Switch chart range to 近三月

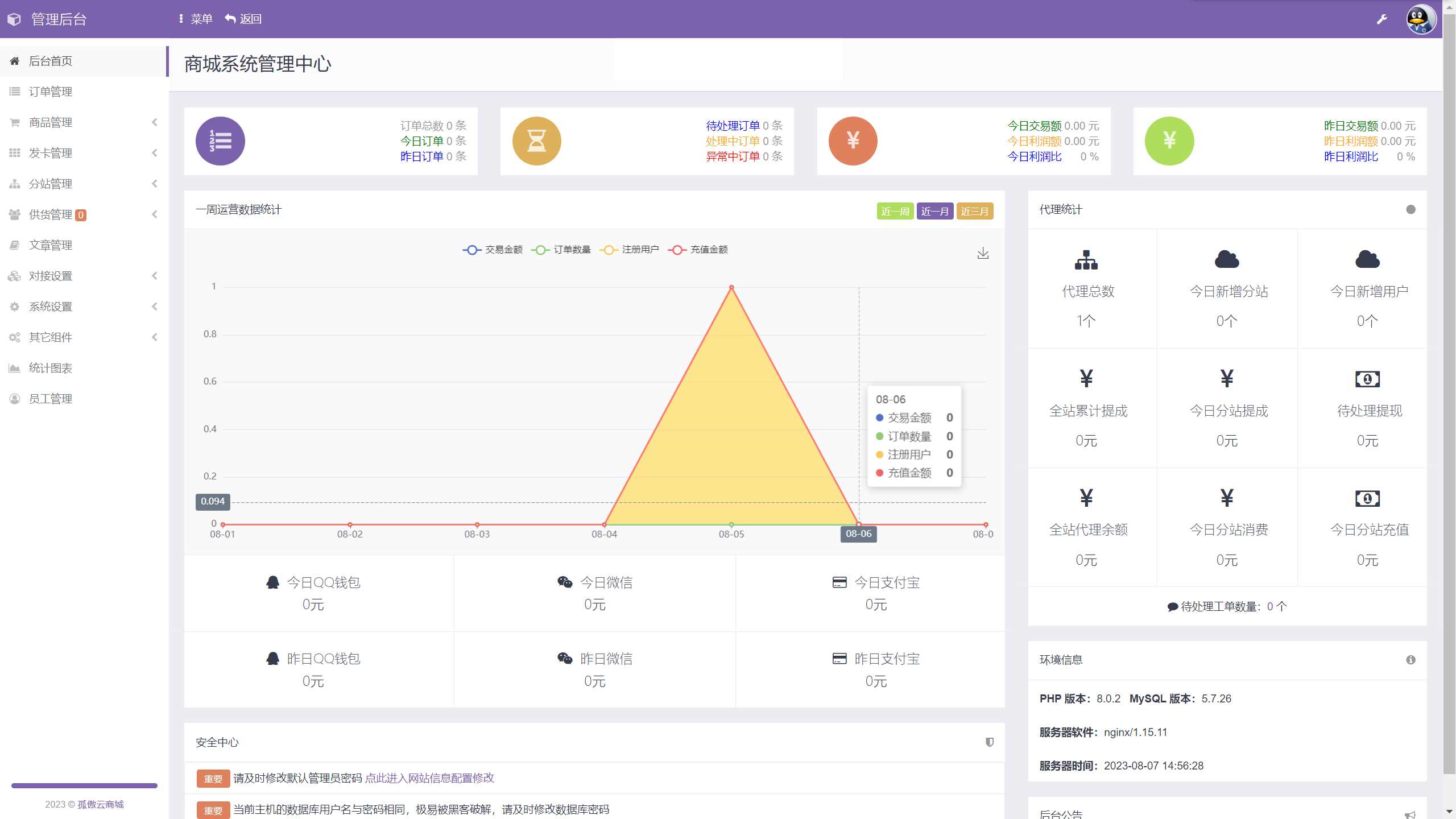click(x=974, y=211)
